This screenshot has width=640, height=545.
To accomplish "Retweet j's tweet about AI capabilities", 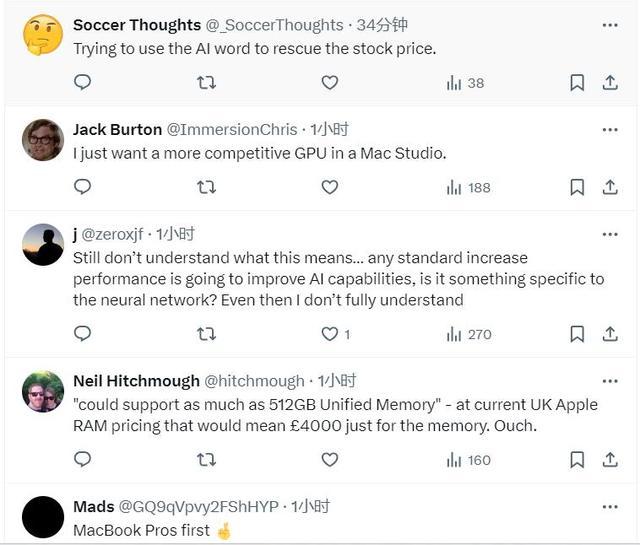I will click(206, 334).
